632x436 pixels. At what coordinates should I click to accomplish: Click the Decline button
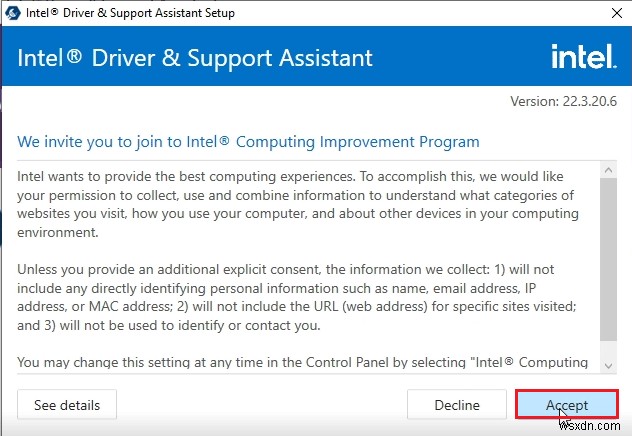tap(457, 405)
